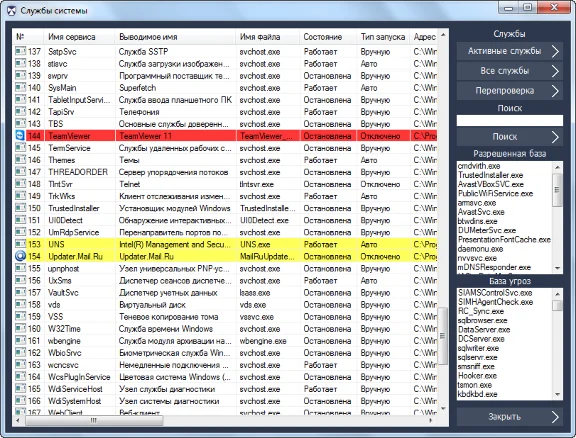This screenshot has width=576, height=438.
Task: Click the Updater.Mail.Ru icon in row 154
Action: (x=20, y=256)
